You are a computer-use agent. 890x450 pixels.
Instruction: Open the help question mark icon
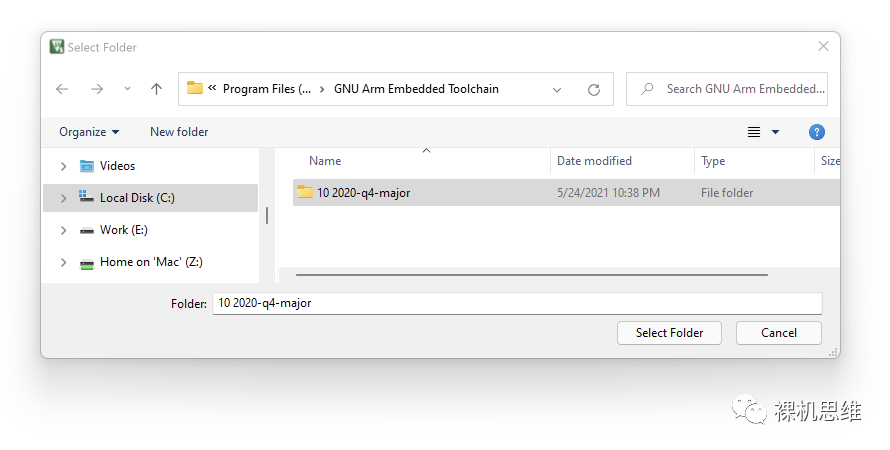pos(816,132)
